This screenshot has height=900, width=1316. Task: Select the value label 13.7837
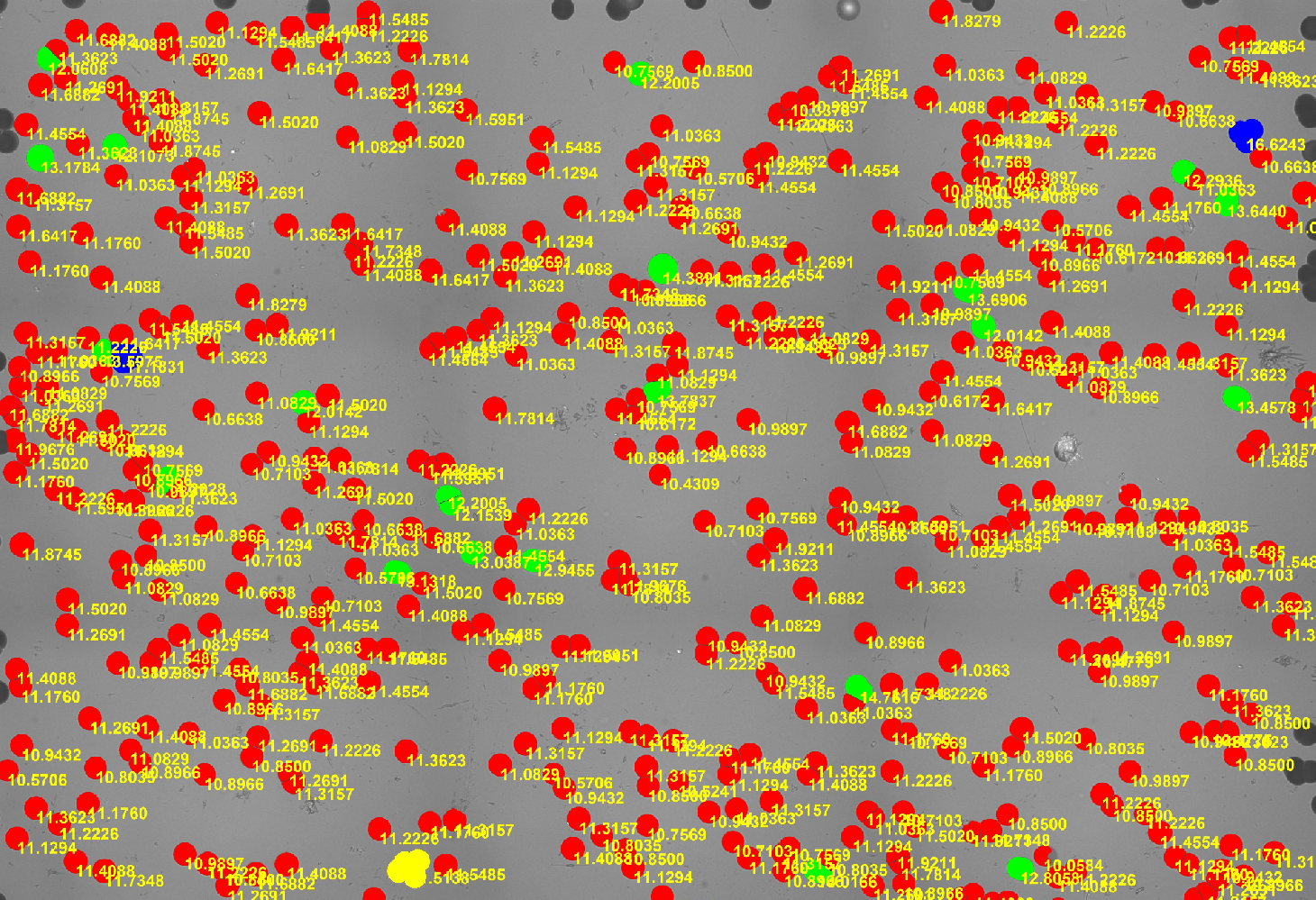tap(686, 401)
